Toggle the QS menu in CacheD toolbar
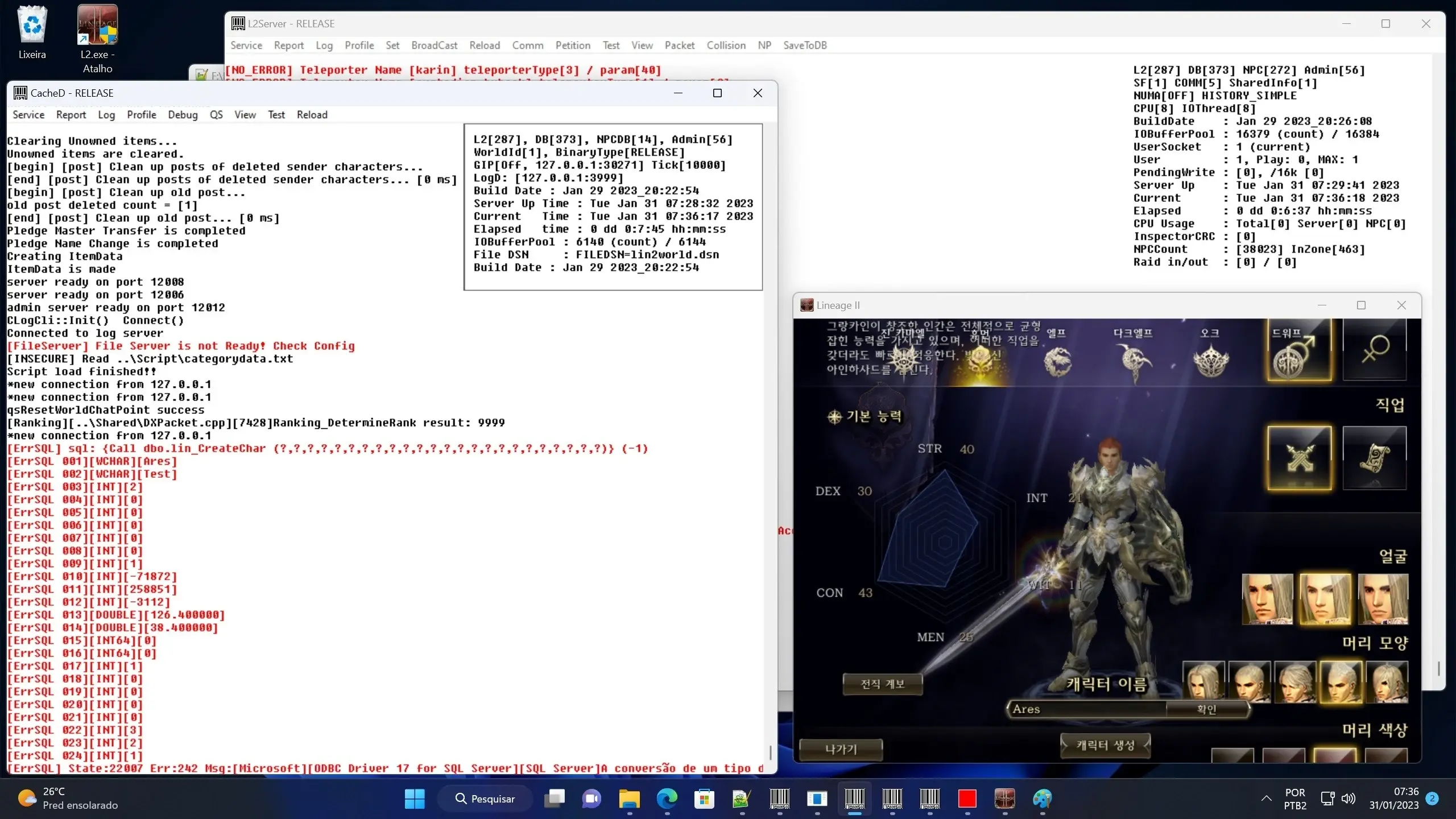 pyautogui.click(x=216, y=114)
